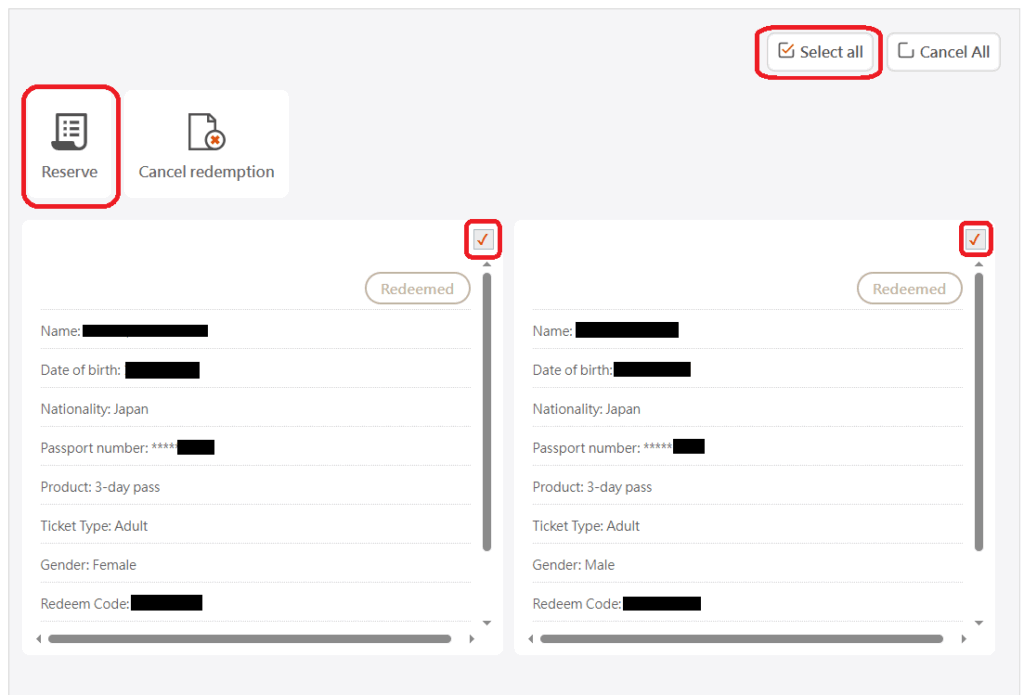
Task: Click the up arrow of right card's vertical scrollbar
Action: pyautogui.click(x=979, y=264)
